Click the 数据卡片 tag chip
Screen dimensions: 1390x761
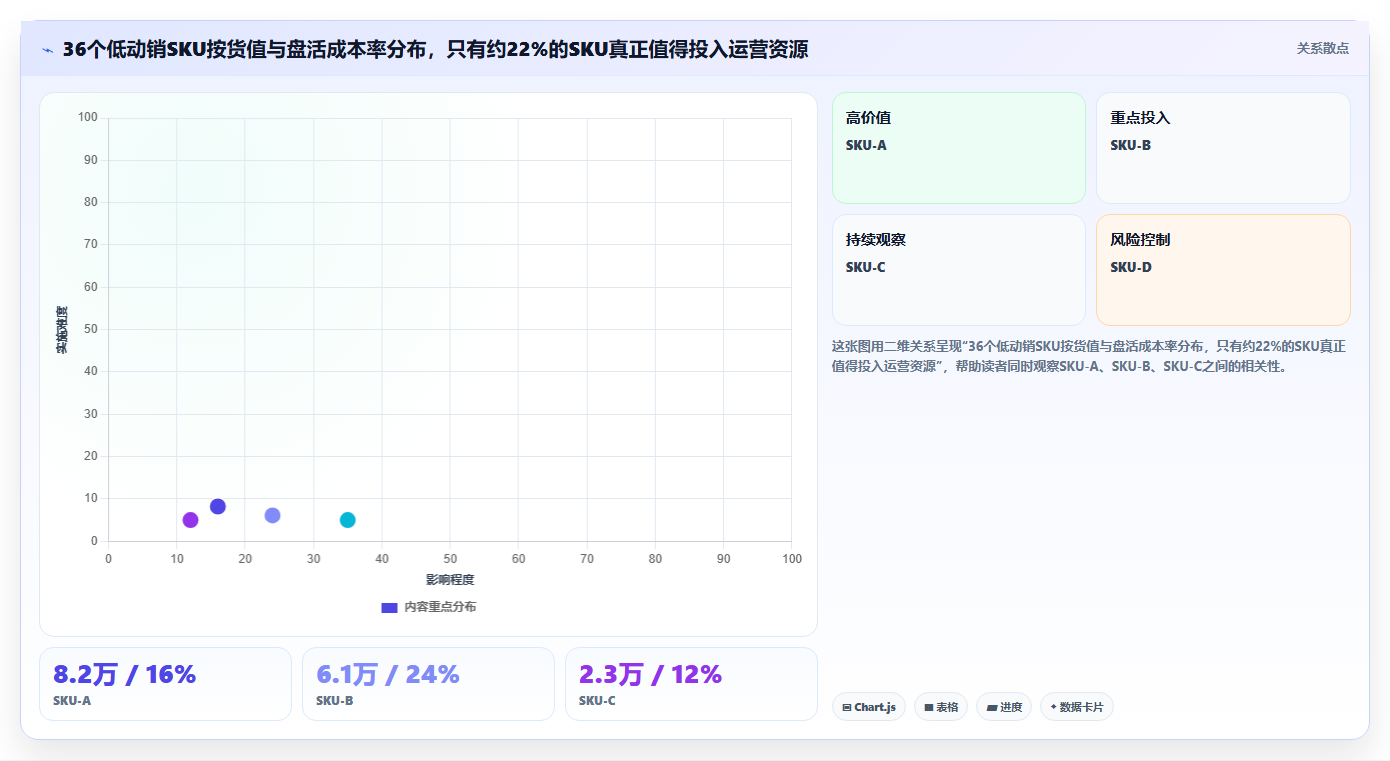[1077, 707]
